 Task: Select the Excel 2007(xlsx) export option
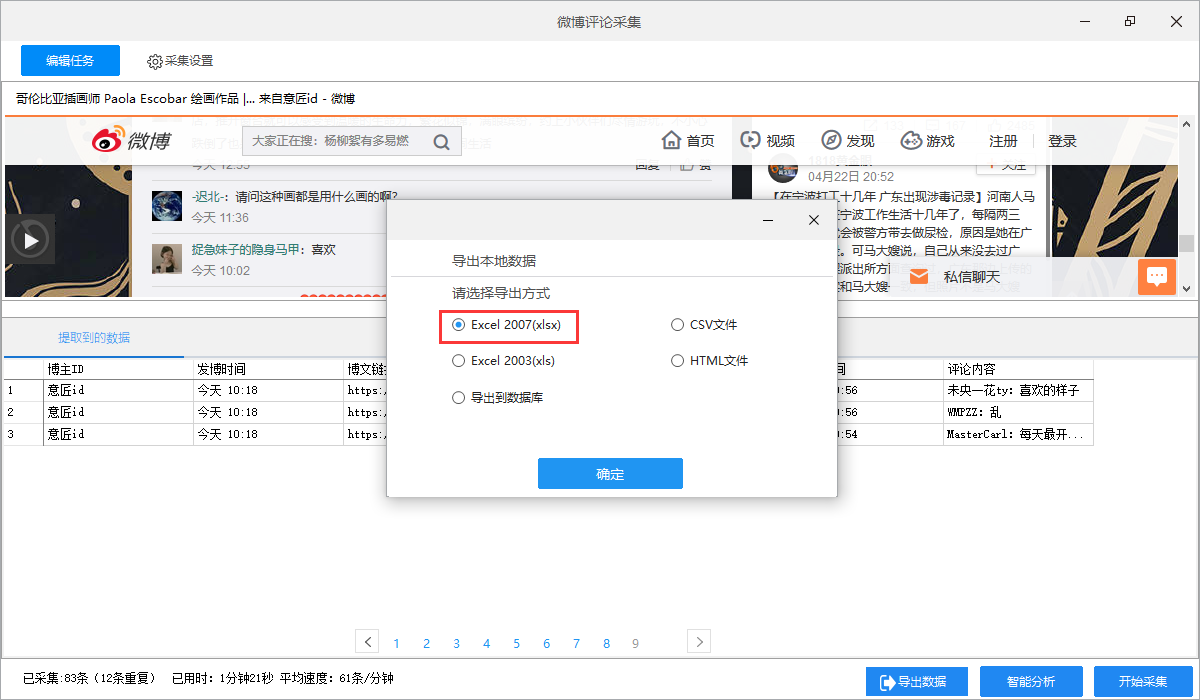pos(509,325)
